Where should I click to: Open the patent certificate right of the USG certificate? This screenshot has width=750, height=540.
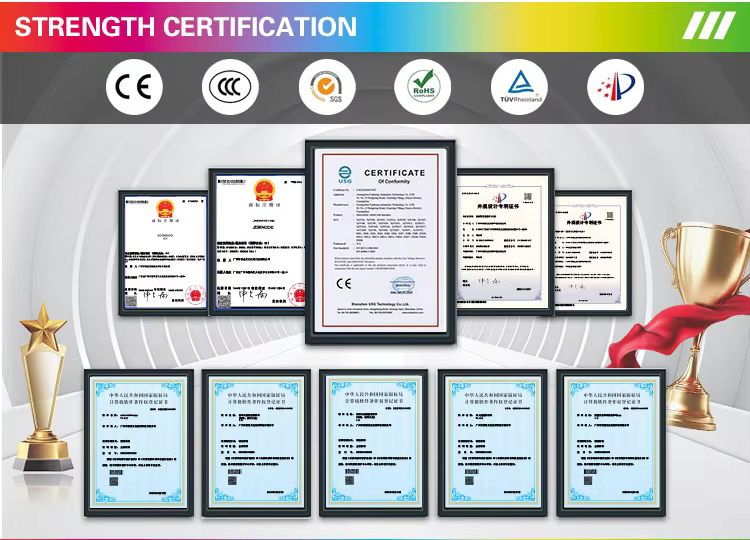click(x=504, y=243)
